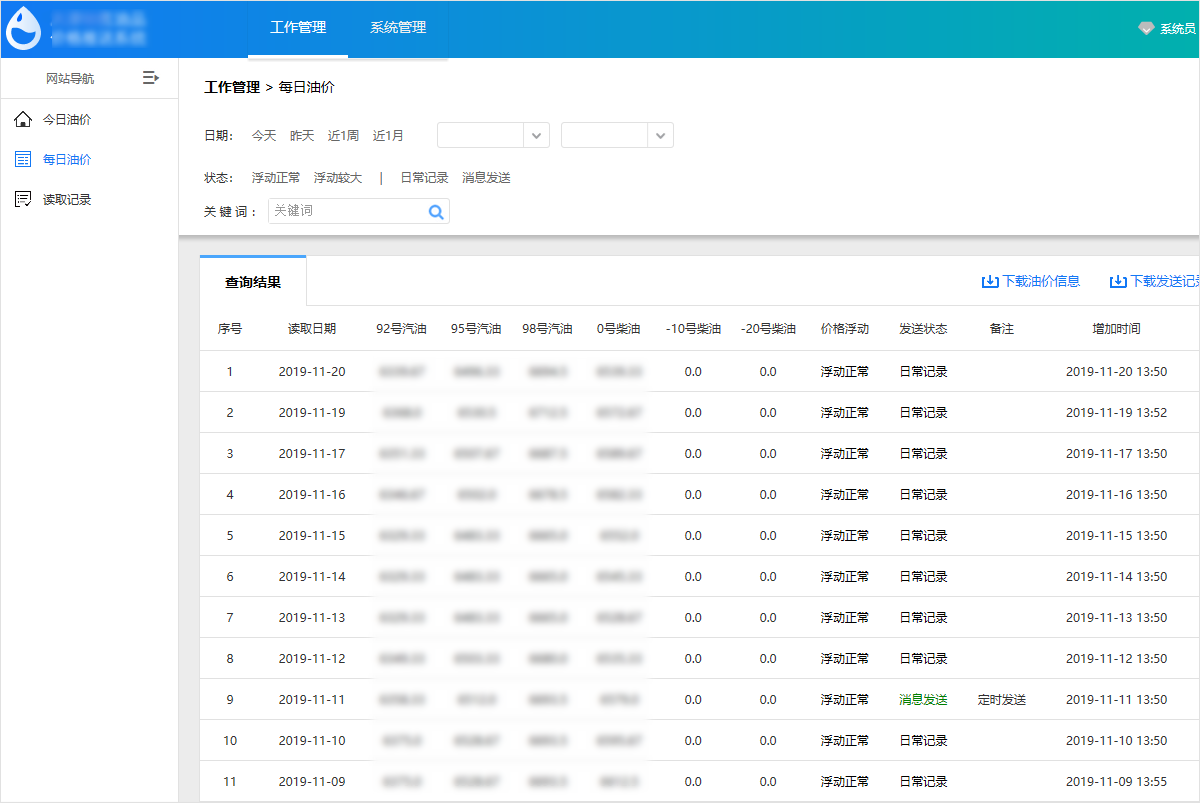
Task: Select the 2019-11-14 date cell
Action: 312,577
